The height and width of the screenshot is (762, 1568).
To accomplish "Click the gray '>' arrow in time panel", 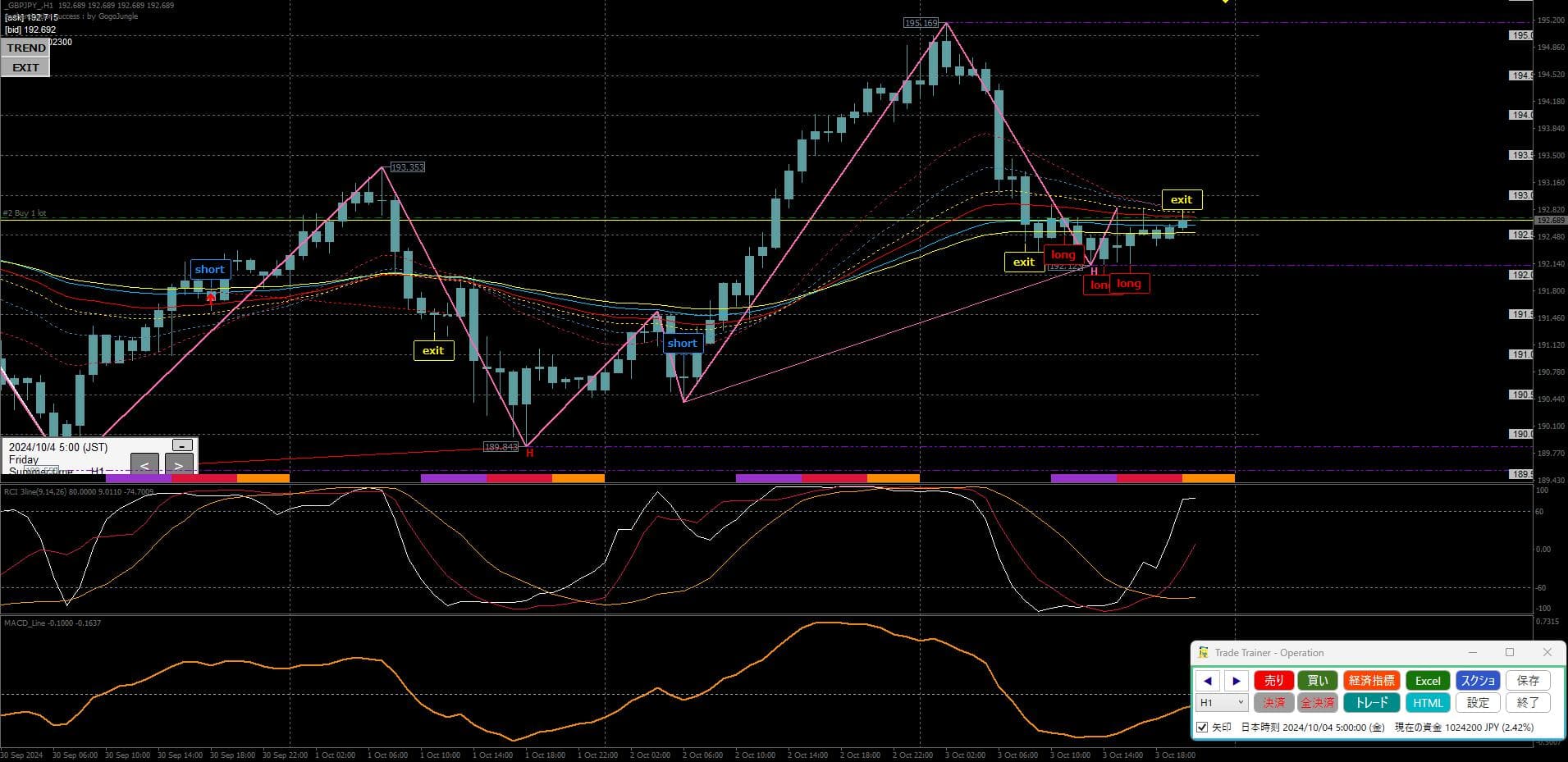I will (x=179, y=465).
